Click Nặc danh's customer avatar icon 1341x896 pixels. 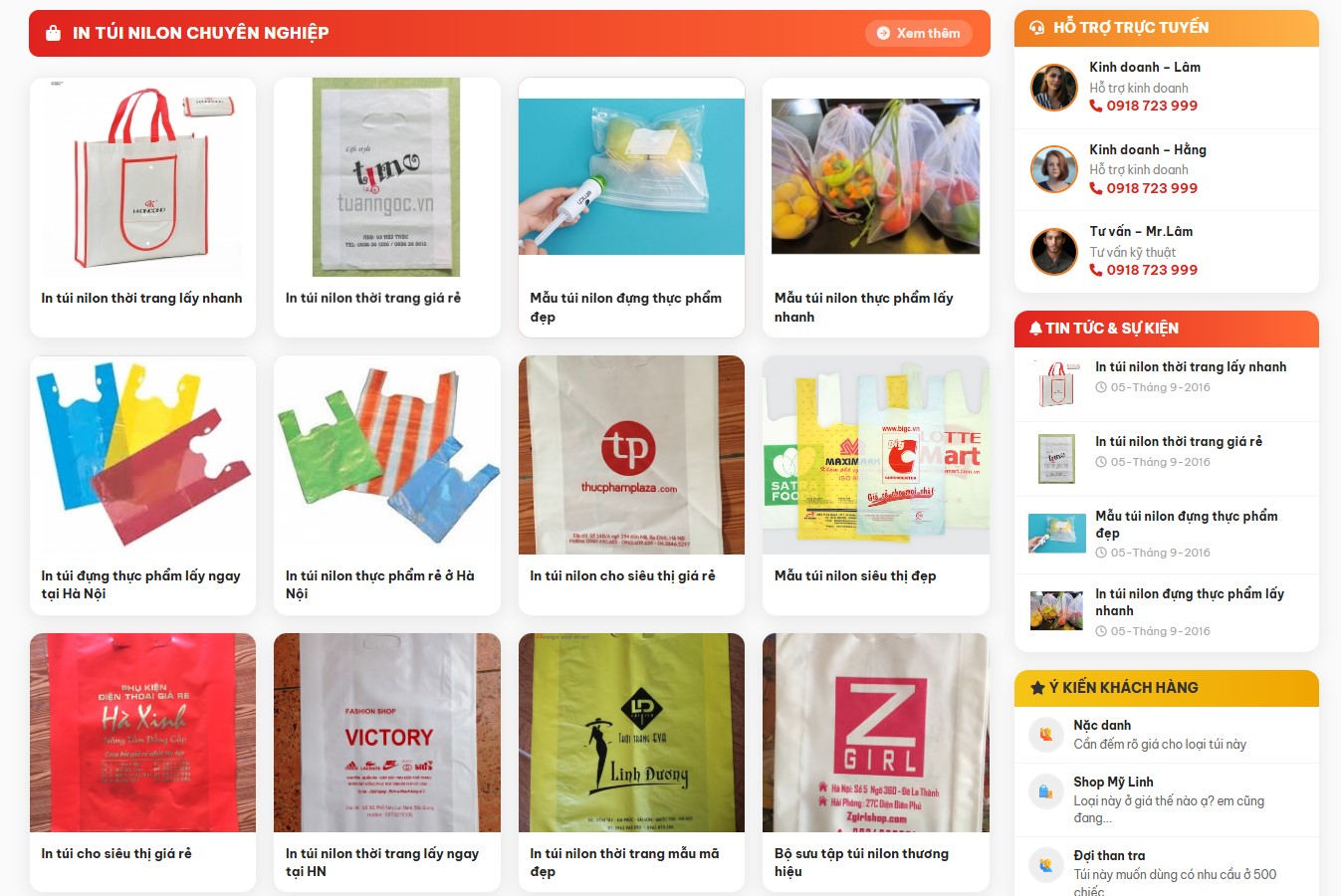click(x=1046, y=735)
